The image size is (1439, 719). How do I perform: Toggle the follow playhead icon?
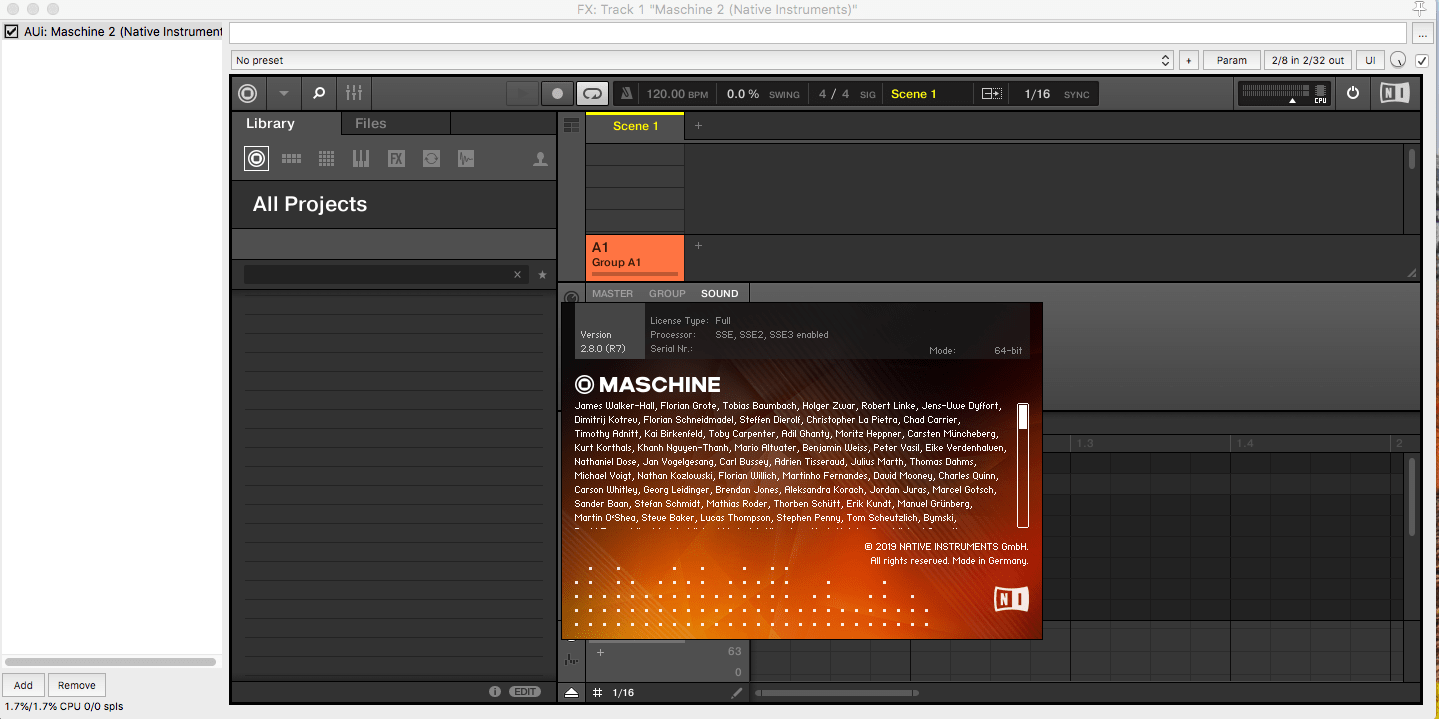[x=991, y=94]
